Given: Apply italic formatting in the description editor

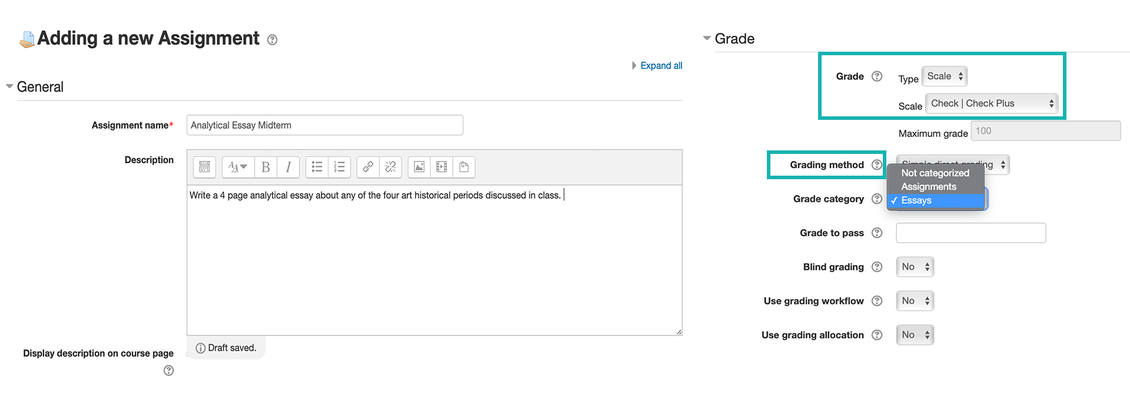Looking at the screenshot, I should pyautogui.click(x=288, y=167).
